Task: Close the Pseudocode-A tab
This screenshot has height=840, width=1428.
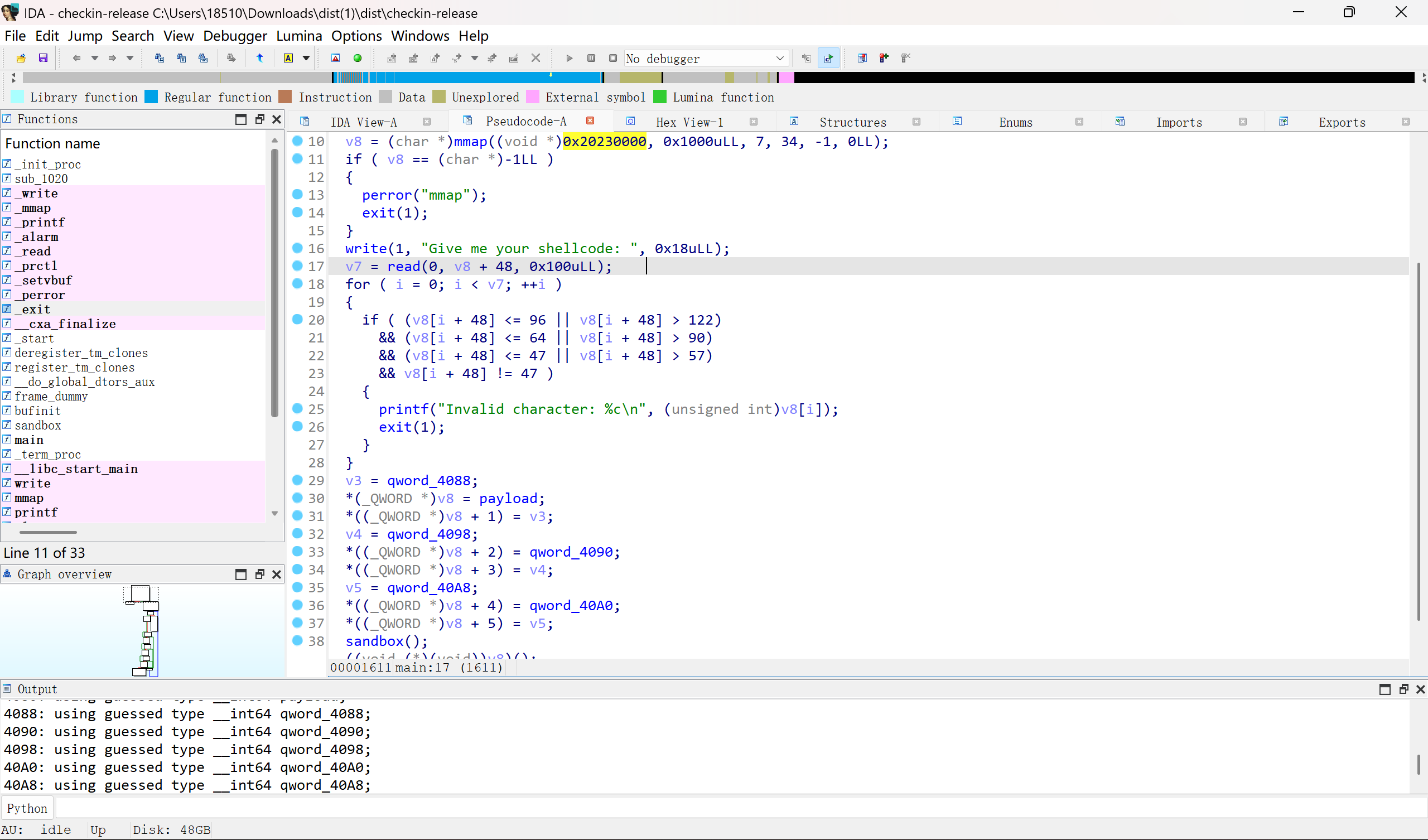Action: point(590,120)
